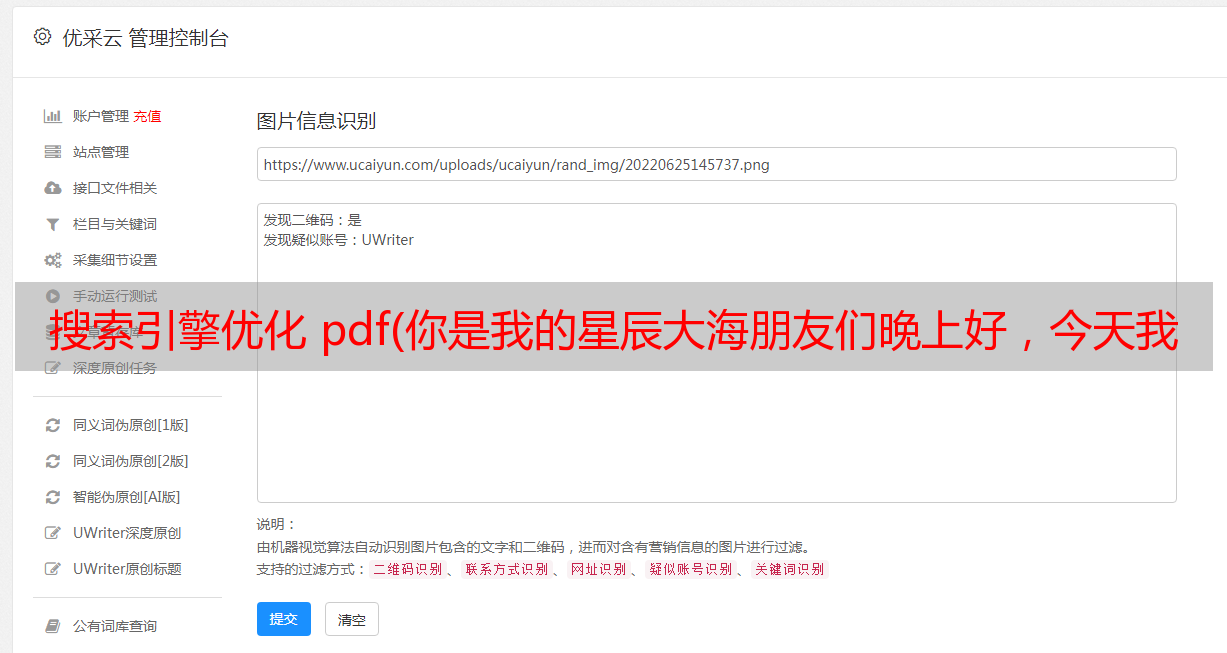This screenshot has width=1227, height=653.
Task: Click the image URL input field
Action: (x=716, y=164)
